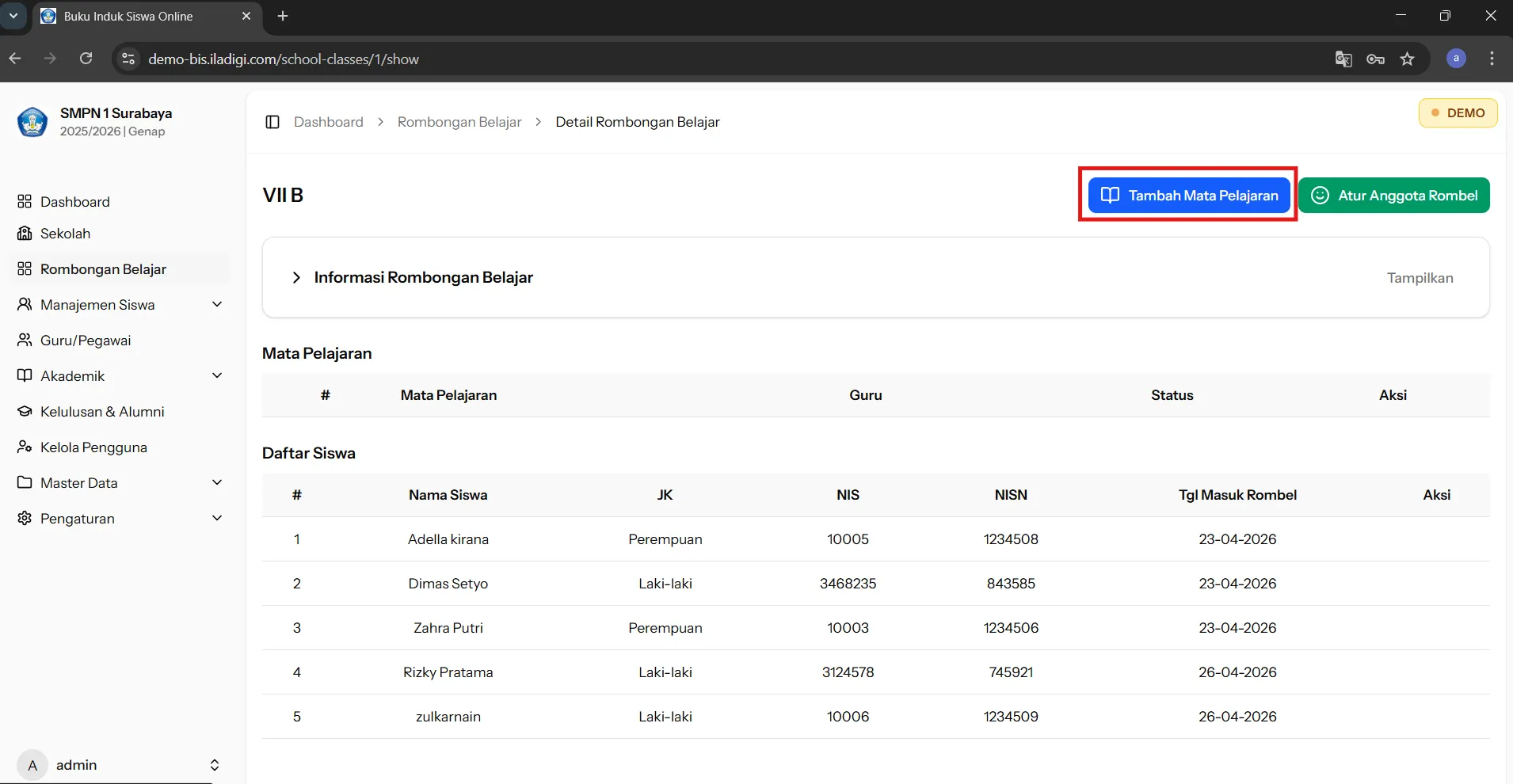1513x784 pixels.
Task: Go to the Rombongan Belajar breadcrumb link
Action: pos(459,122)
